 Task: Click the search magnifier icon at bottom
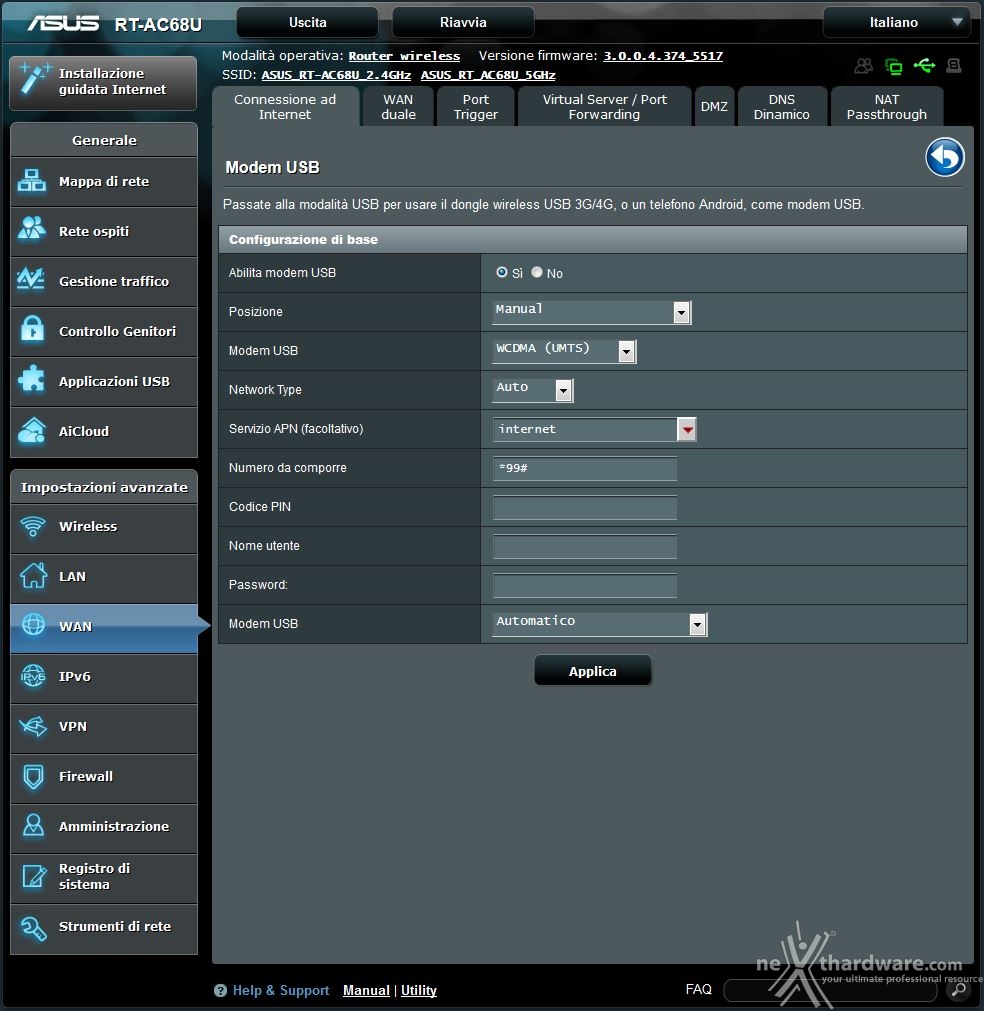pyautogui.click(x=959, y=989)
